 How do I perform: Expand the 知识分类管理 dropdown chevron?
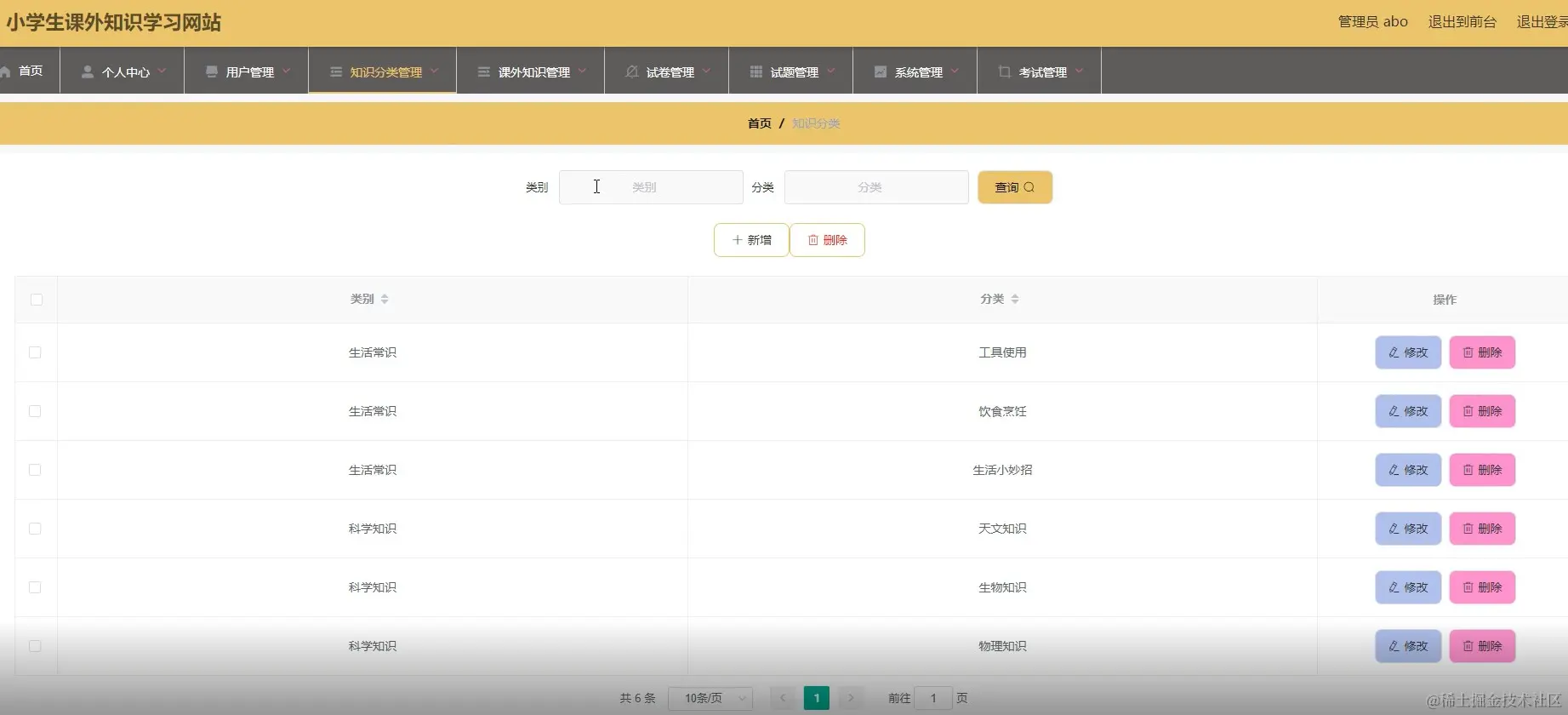pos(434,71)
